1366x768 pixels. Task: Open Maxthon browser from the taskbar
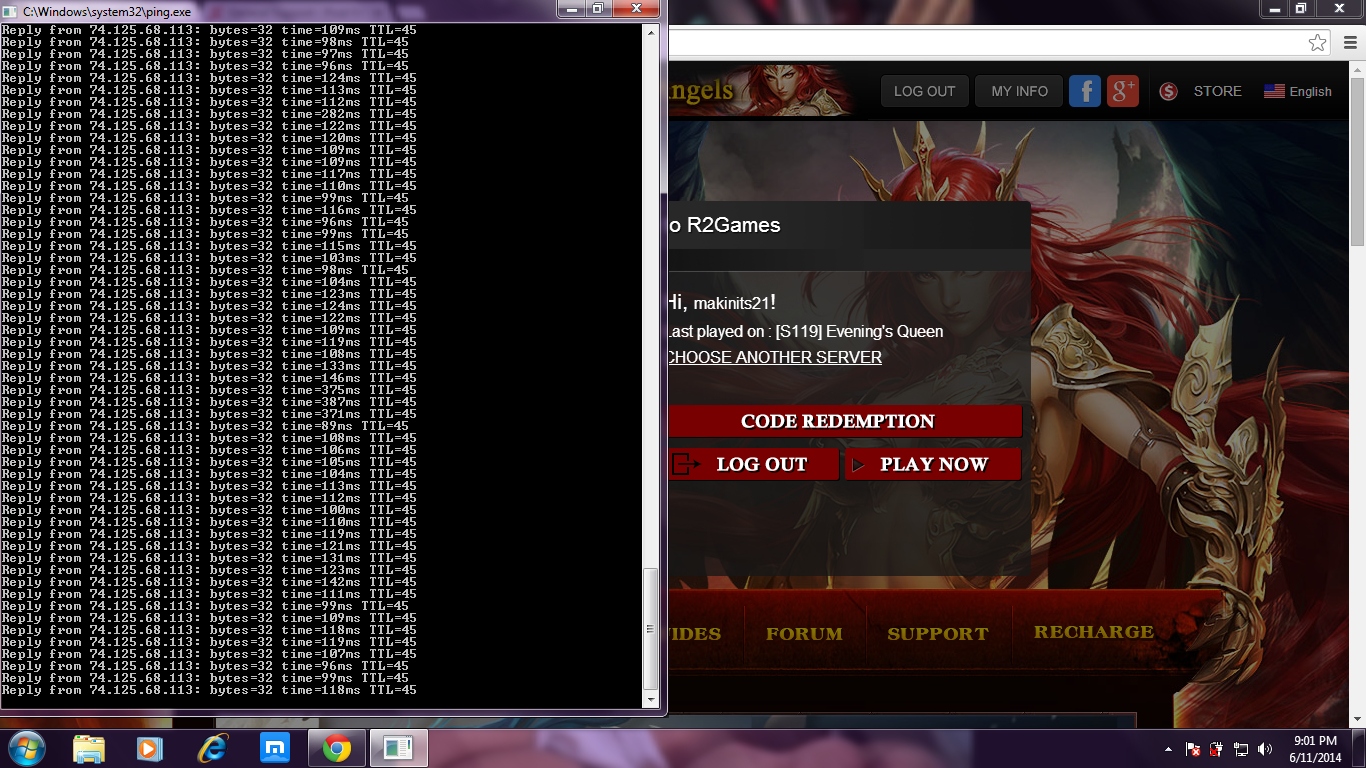click(274, 748)
